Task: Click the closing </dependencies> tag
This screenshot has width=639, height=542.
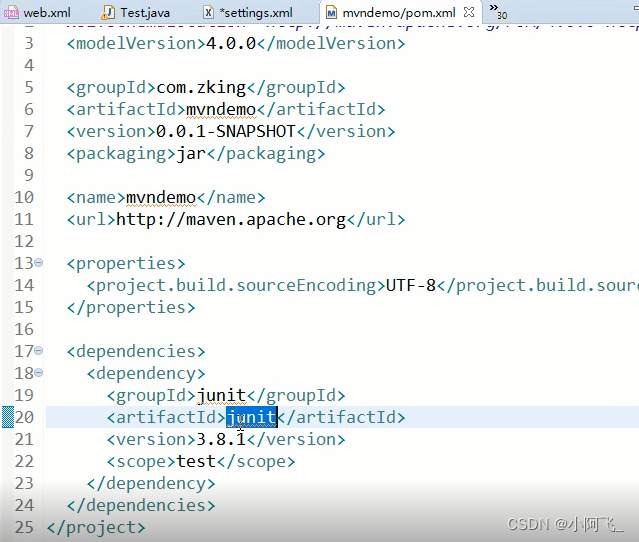Action: (x=141, y=505)
